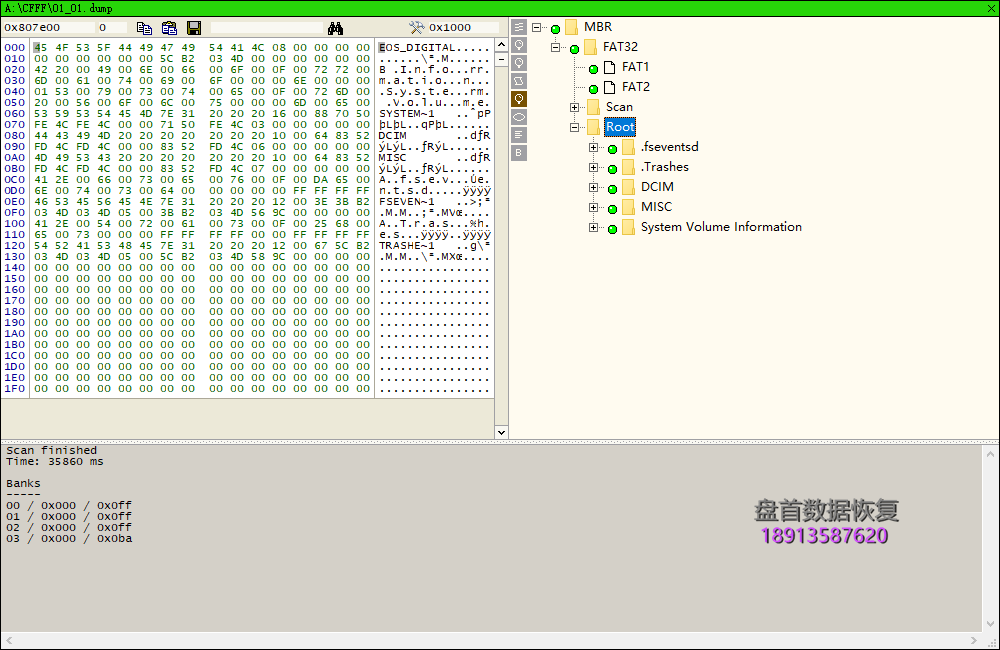Expand the System Volume Information node
Viewport: 1000px width, 650px height.
pyautogui.click(x=592, y=227)
